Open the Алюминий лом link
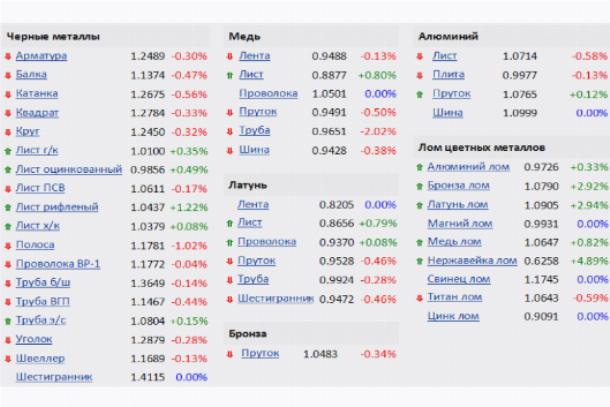 [x=468, y=167]
